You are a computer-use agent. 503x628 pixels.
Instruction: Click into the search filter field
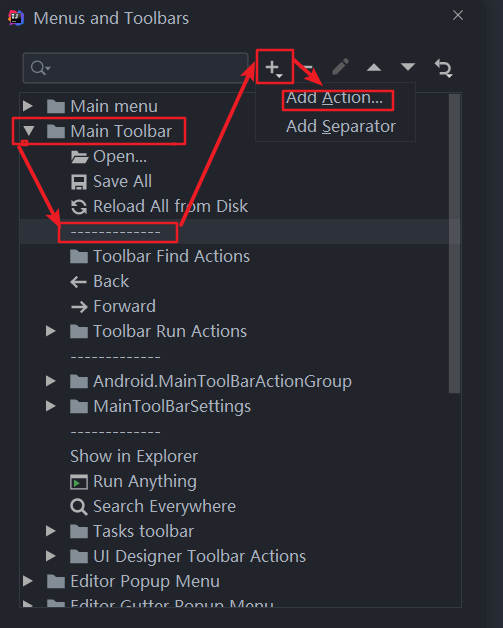(135, 68)
